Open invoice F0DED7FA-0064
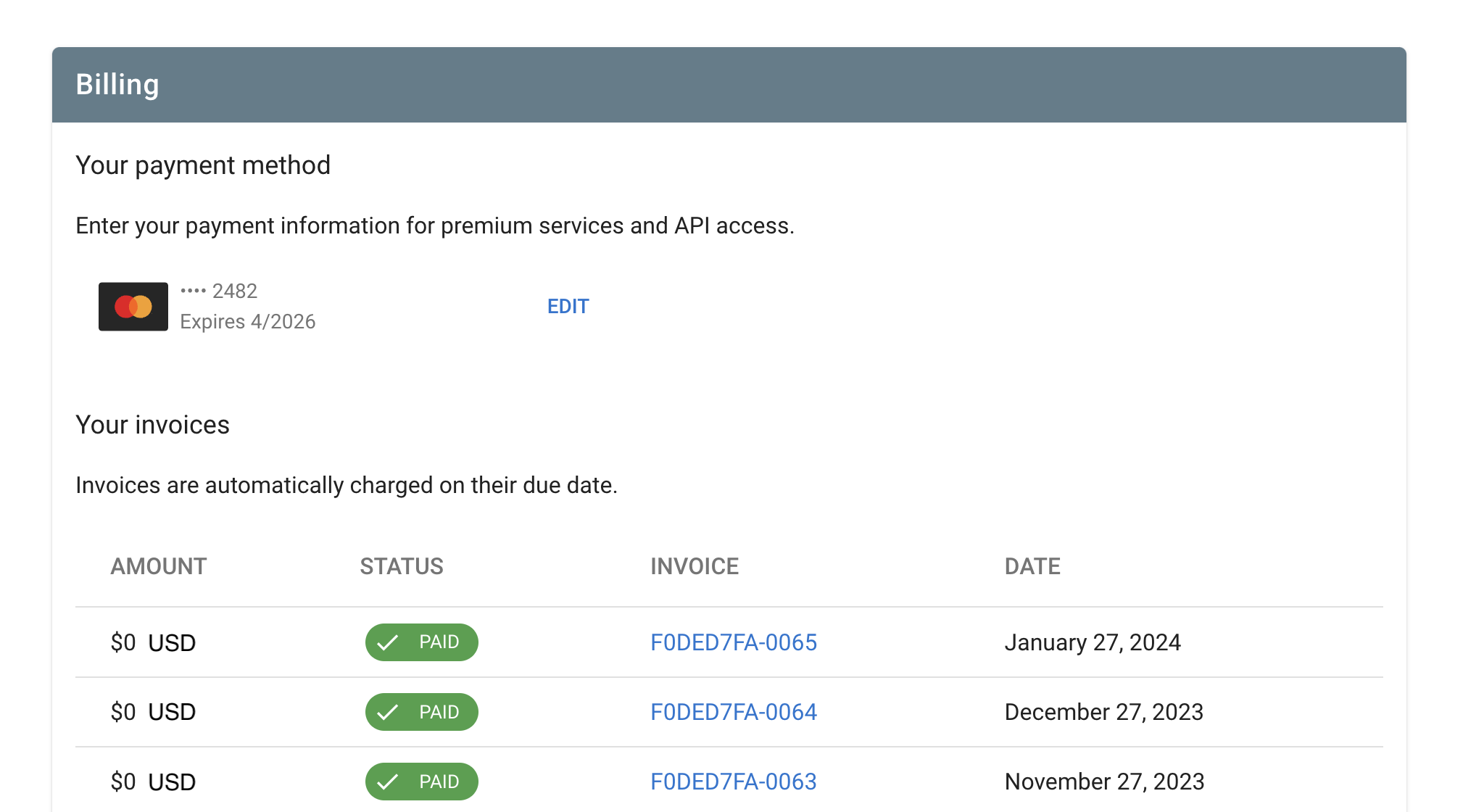Image resolution: width=1463 pixels, height=812 pixels. pyautogui.click(x=733, y=712)
